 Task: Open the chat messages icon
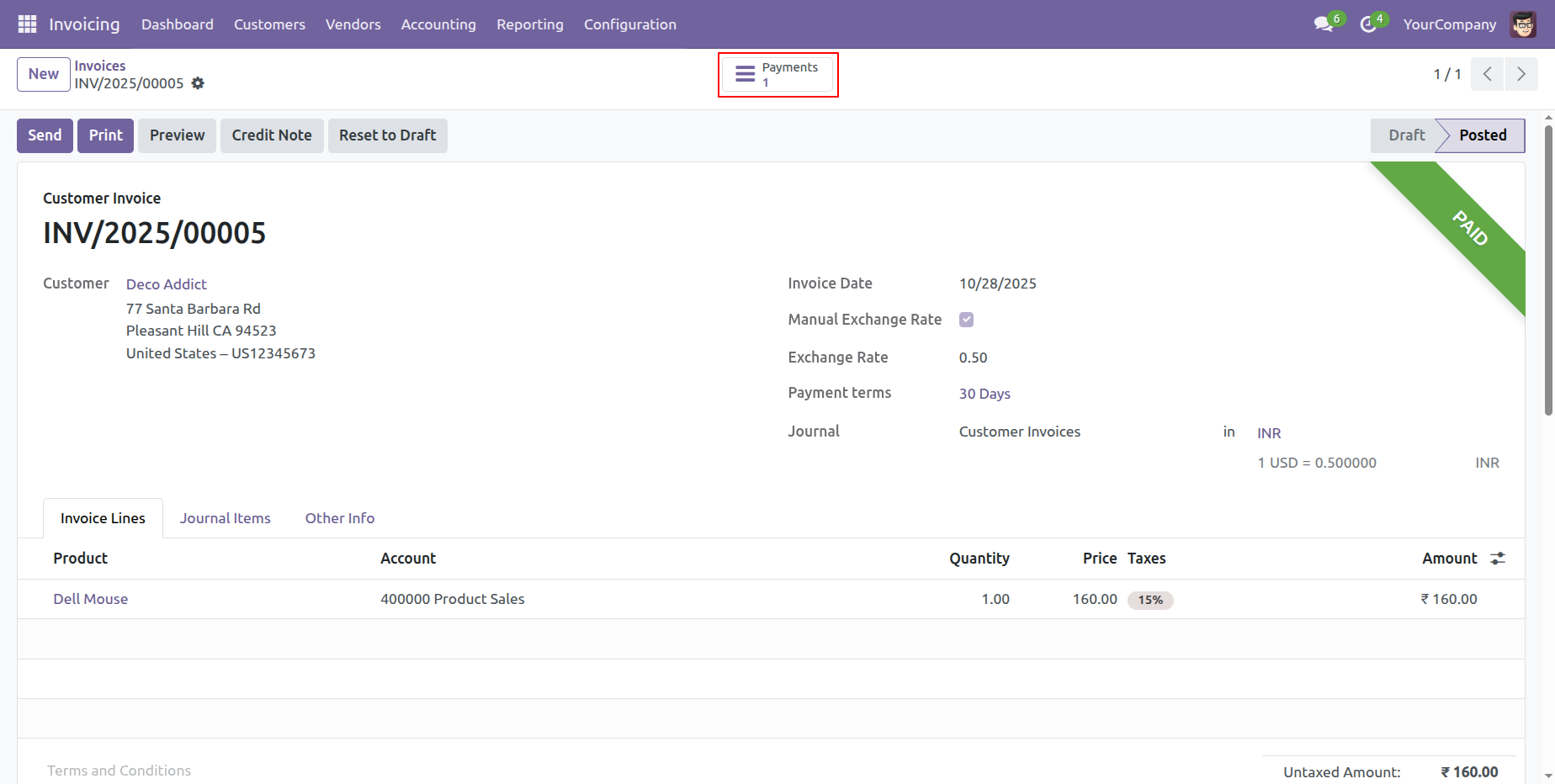point(1324,24)
